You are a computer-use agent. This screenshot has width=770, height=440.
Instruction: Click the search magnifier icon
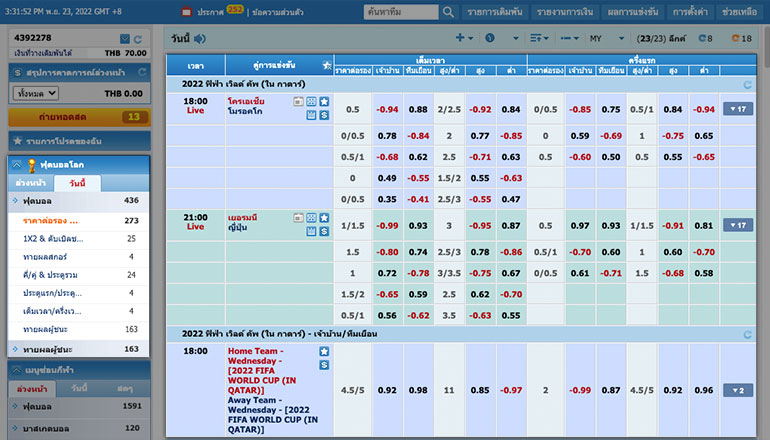click(x=448, y=12)
